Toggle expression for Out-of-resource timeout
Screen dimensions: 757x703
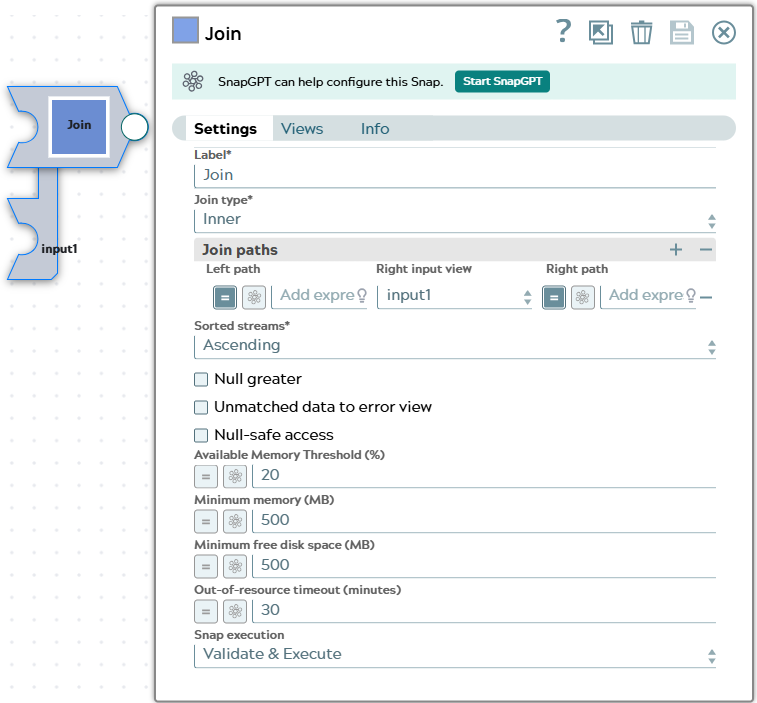(x=206, y=612)
